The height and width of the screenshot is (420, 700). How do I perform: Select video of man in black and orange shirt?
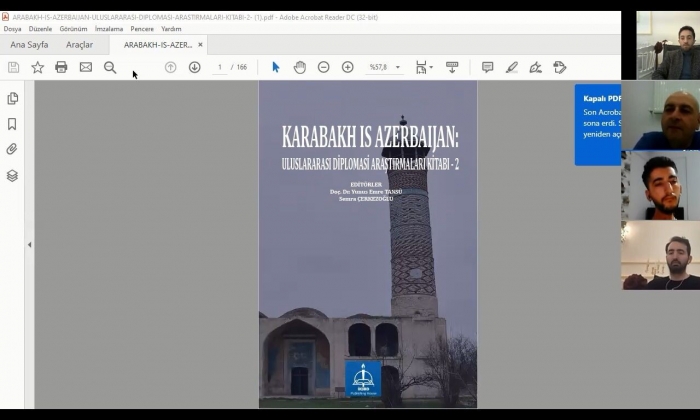coord(661,185)
